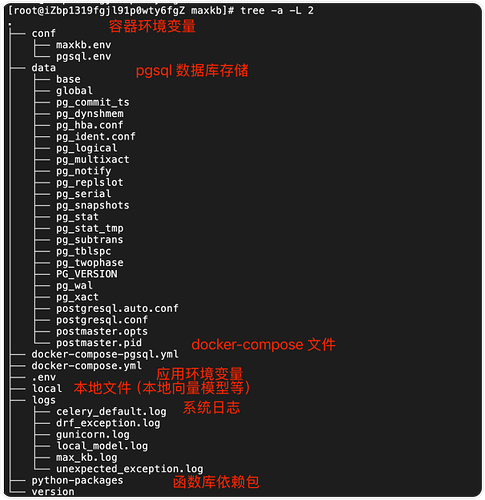485x500 pixels.
Task: Click the tree -a -L 2 command text
Action: click(277, 11)
